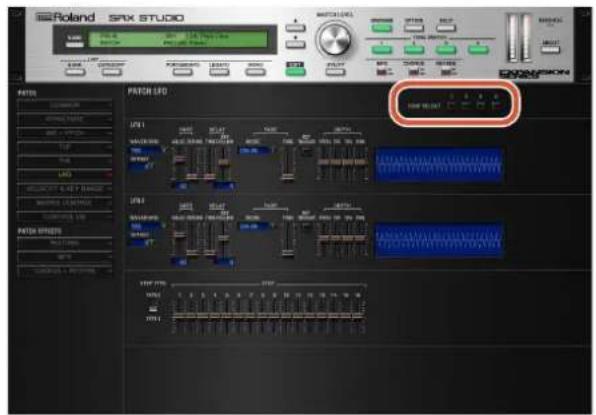
Task: Open the CONTROL SW page
Action: tap(65, 217)
